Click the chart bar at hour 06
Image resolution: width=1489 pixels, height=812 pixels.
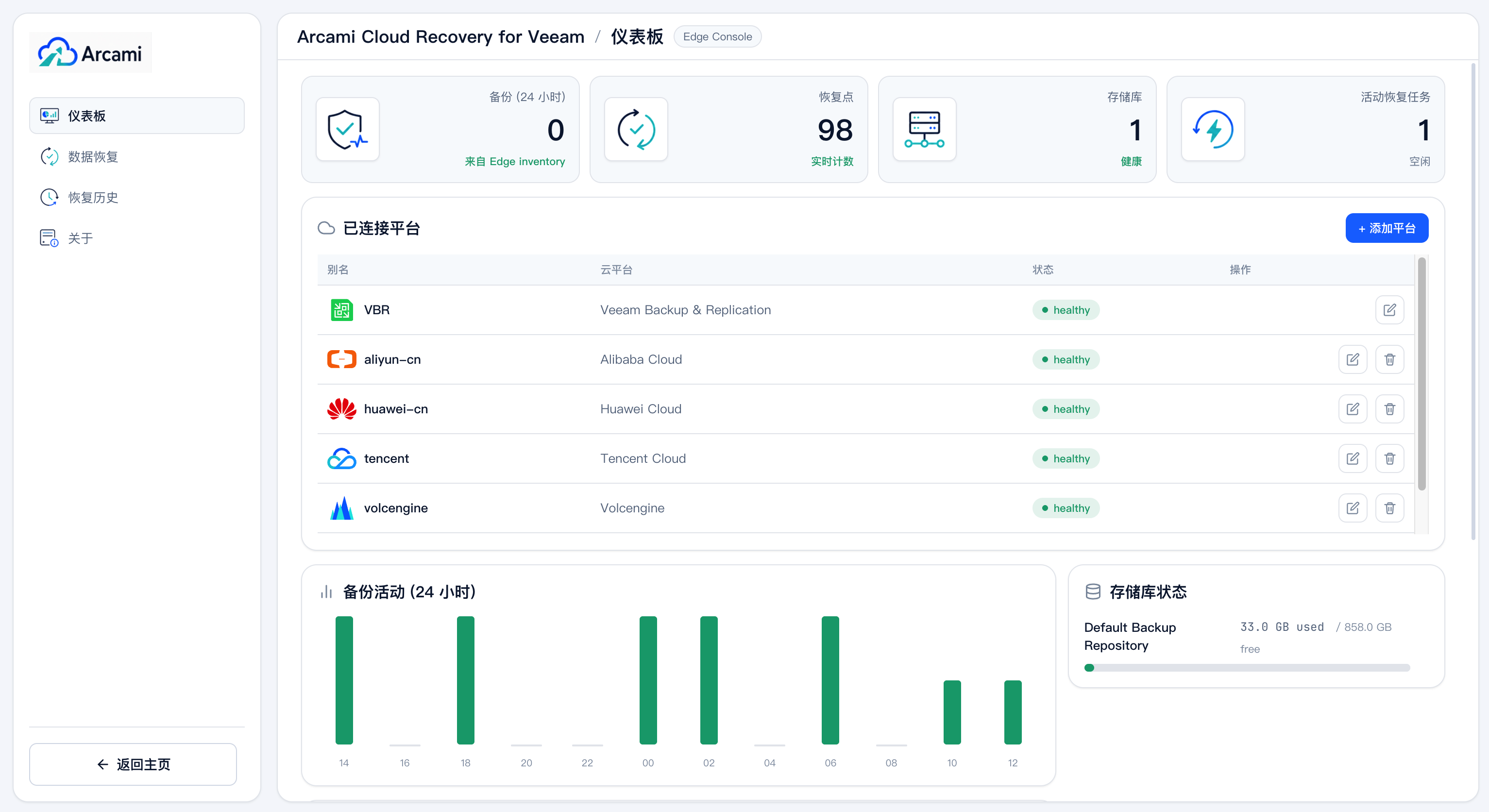[x=830, y=680]
